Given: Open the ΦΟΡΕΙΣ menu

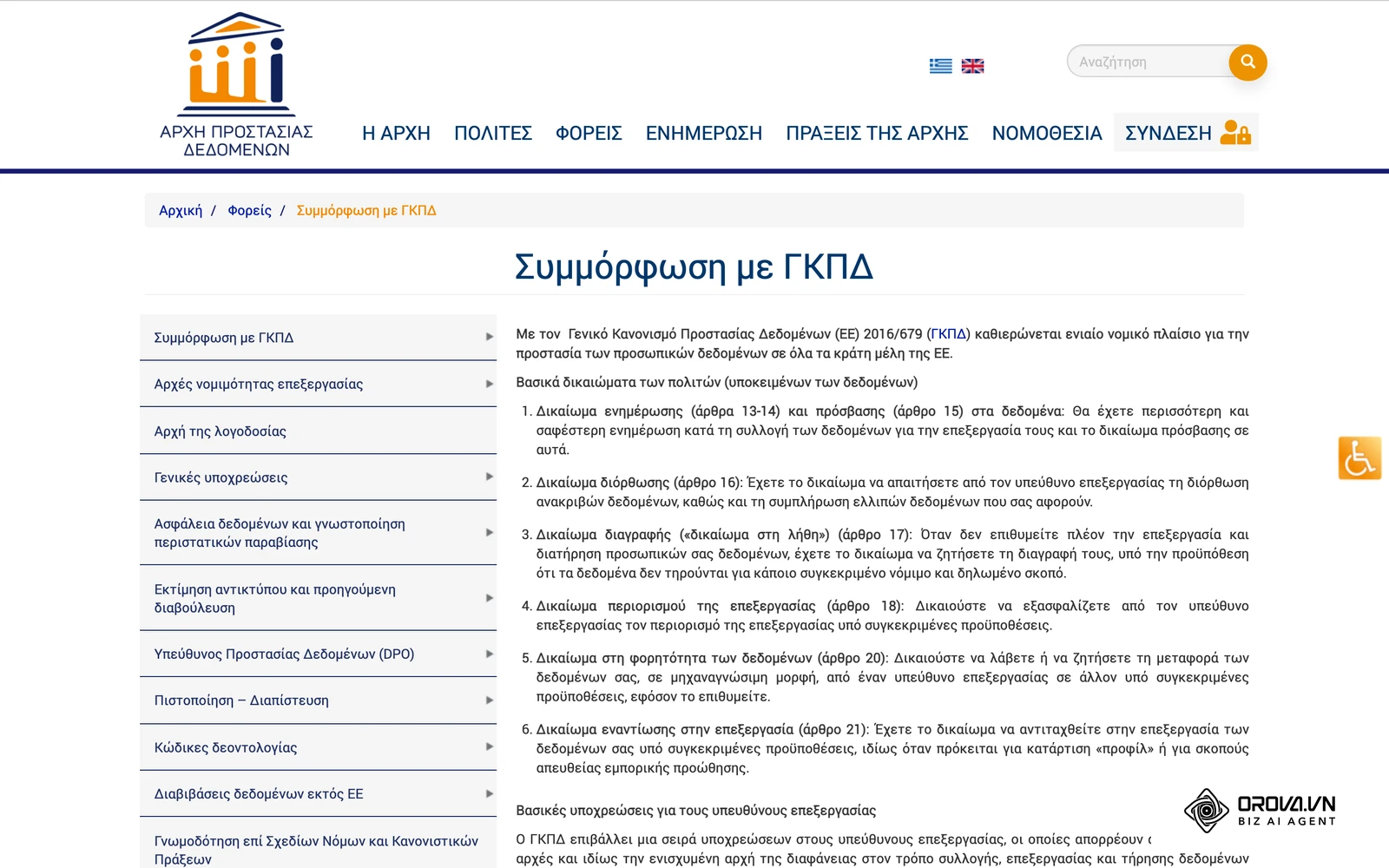Looking at the screenshot, I should [x=589, y=133].
